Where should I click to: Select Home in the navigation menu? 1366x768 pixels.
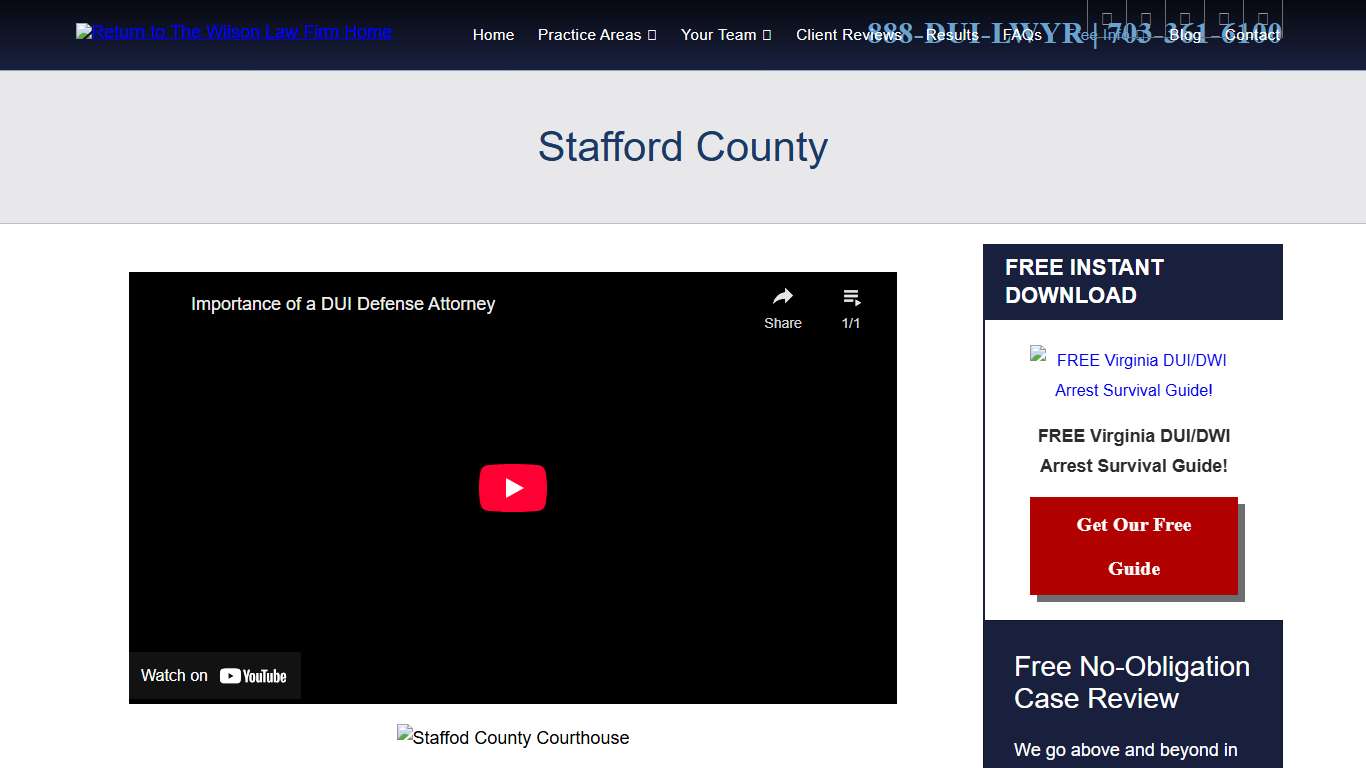click(493, 34)
